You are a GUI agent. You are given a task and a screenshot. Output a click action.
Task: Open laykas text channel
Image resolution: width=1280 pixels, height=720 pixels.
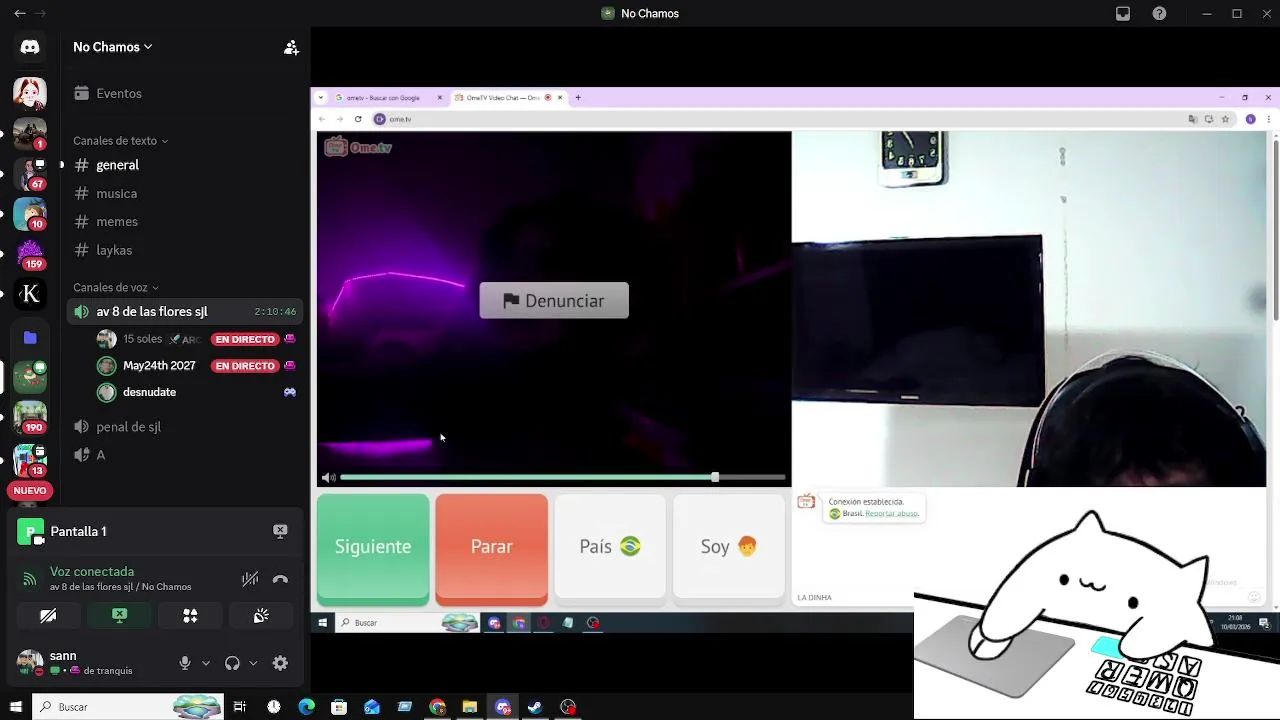tap(184, 250)
